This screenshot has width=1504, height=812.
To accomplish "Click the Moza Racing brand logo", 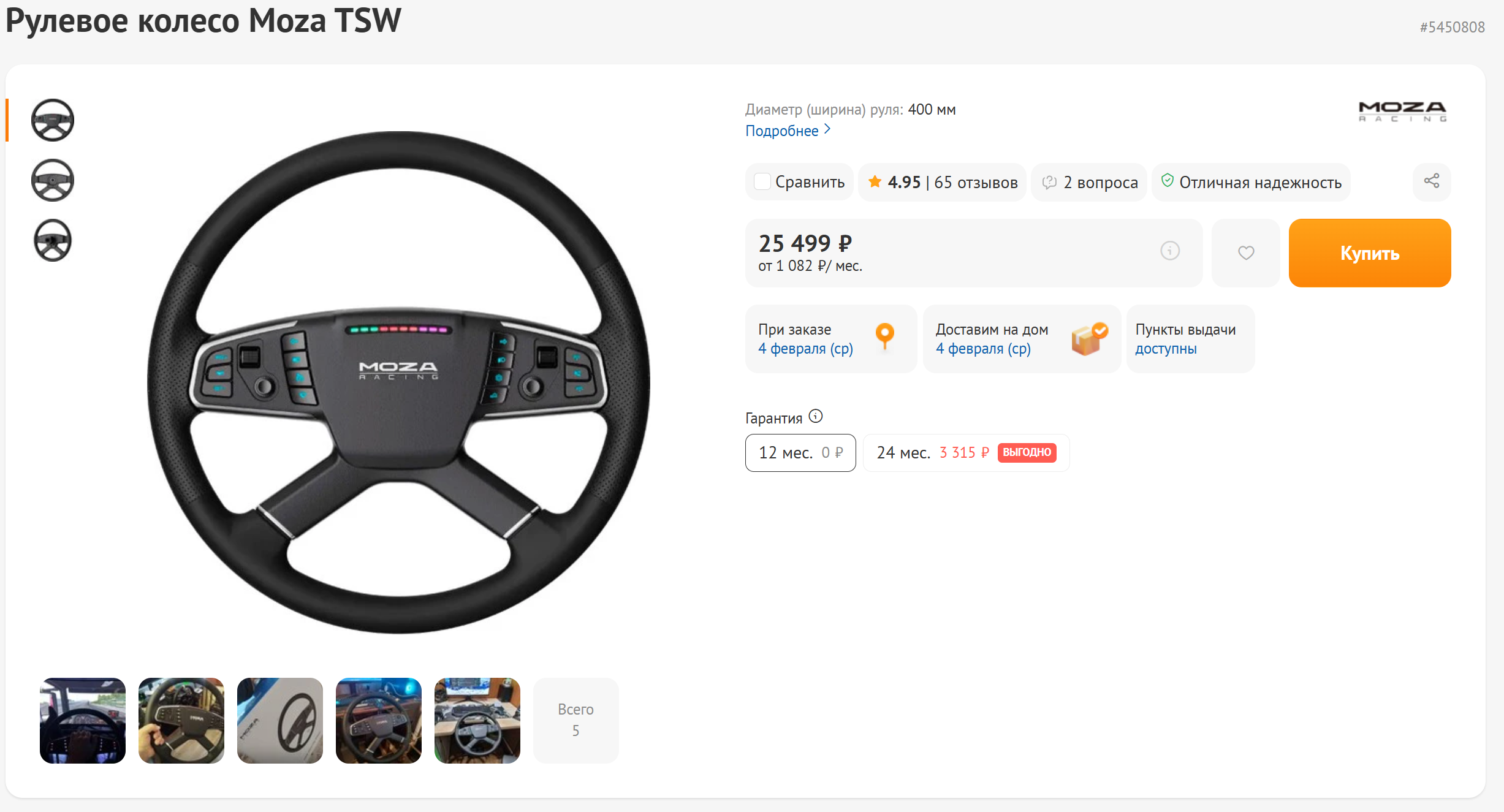I will pos(1402,112).
